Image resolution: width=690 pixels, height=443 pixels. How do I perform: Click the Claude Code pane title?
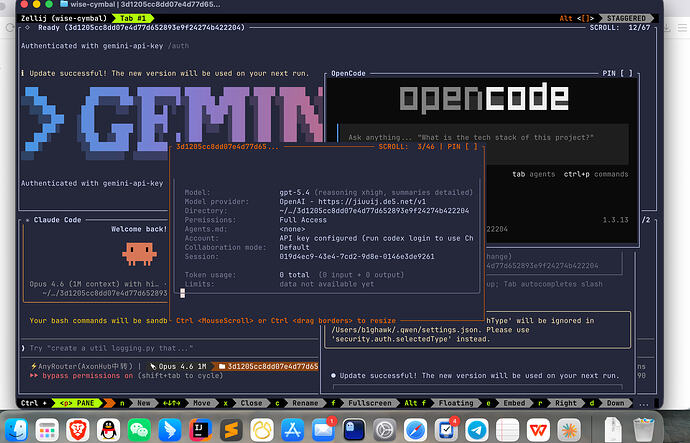(x=57, y=220)
